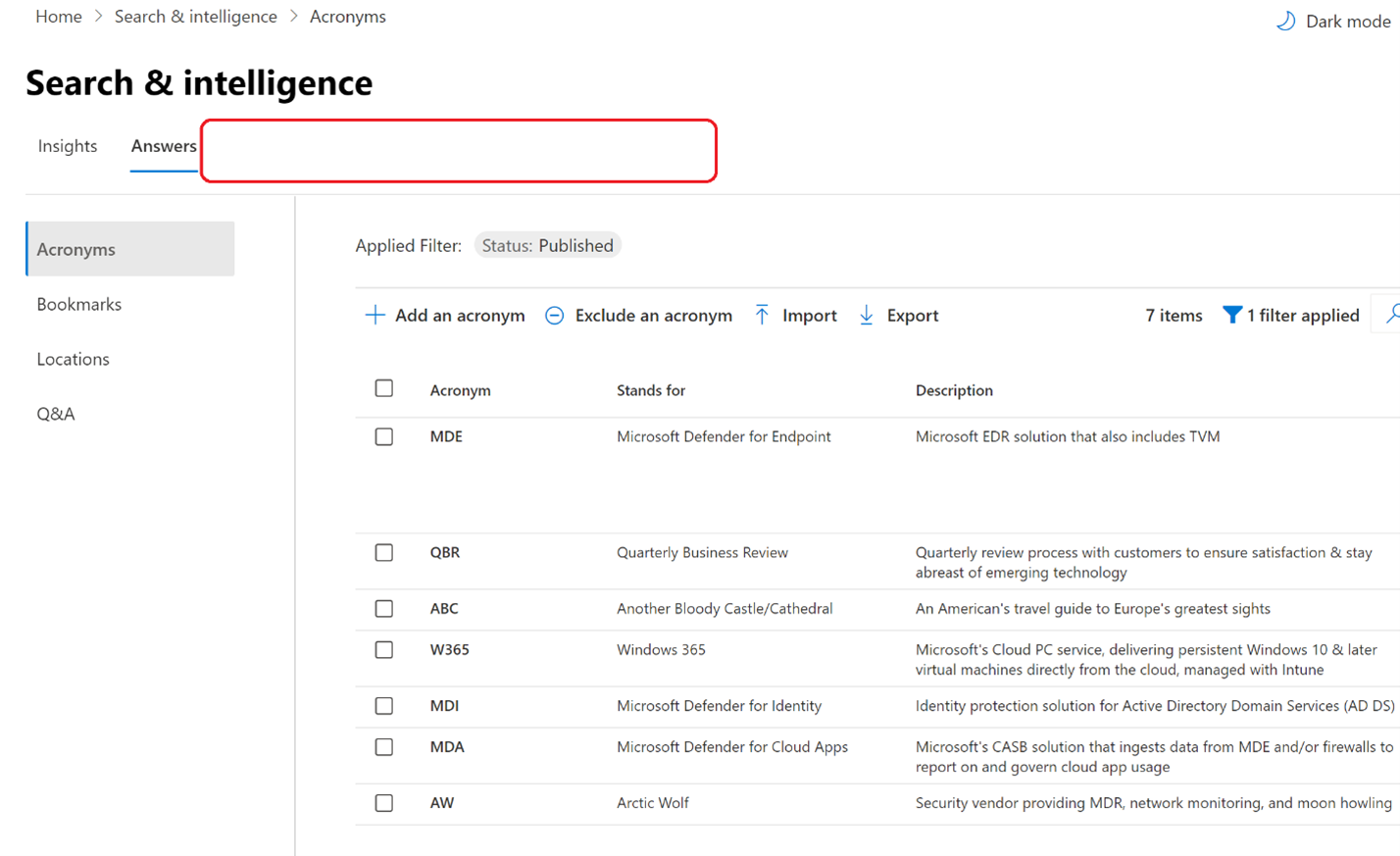This screenshot has height=856, width=1400.
Task: Click the Export download arrow icon
Action: [867, 315]
